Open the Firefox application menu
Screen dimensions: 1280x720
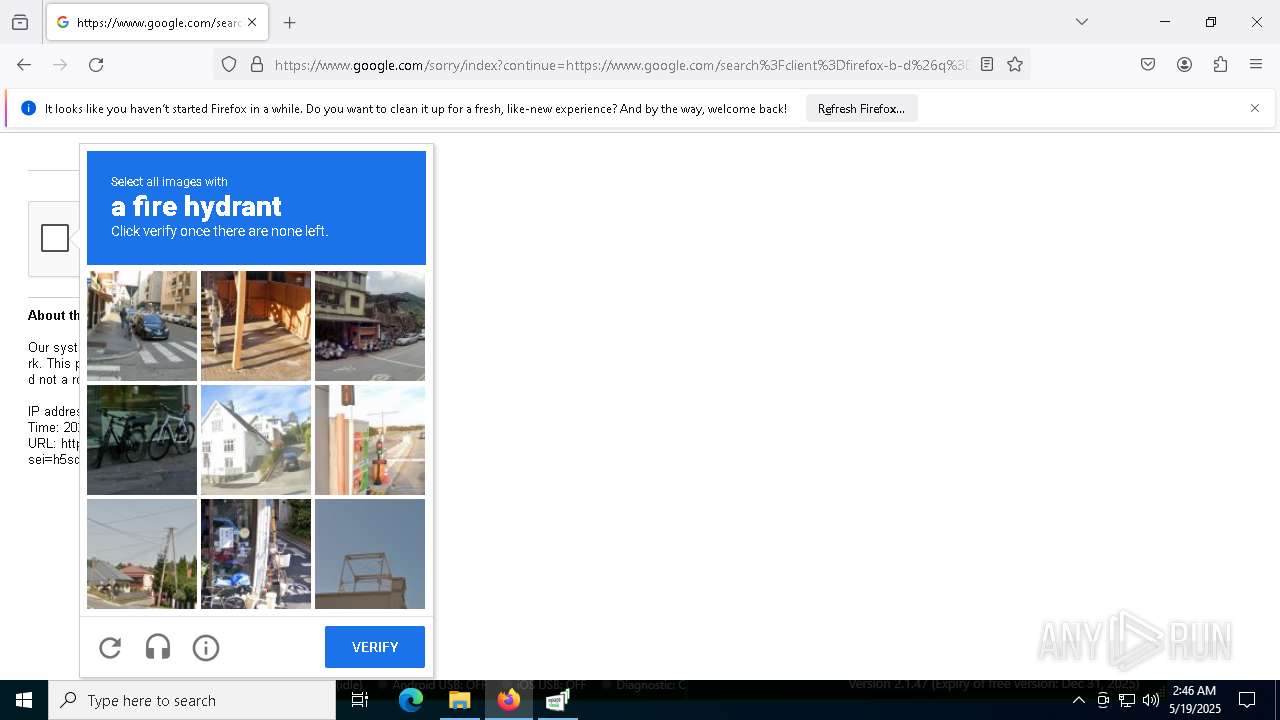coord(1256,65)
